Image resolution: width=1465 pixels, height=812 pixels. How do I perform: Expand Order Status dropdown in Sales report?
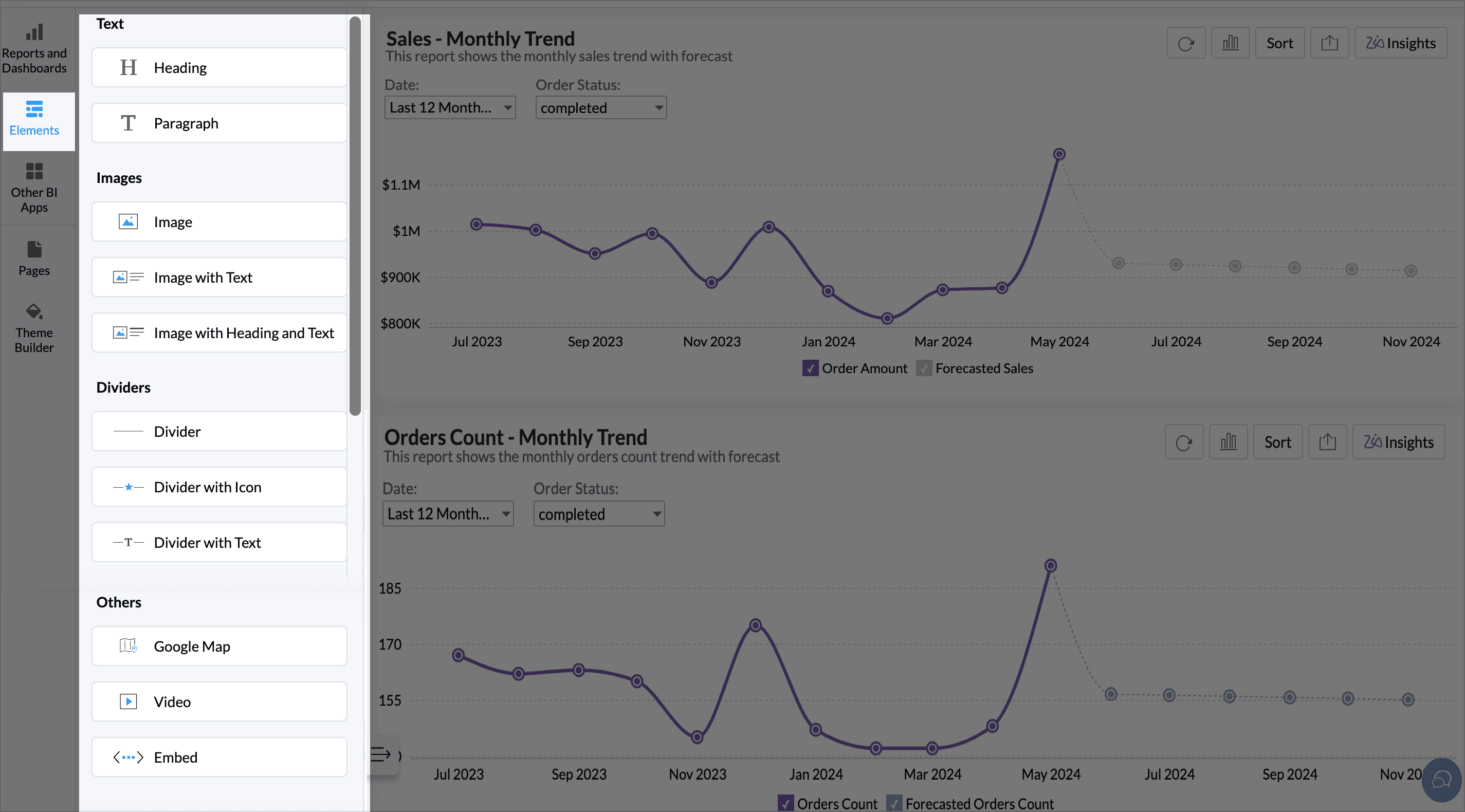[x=600, y=107]
